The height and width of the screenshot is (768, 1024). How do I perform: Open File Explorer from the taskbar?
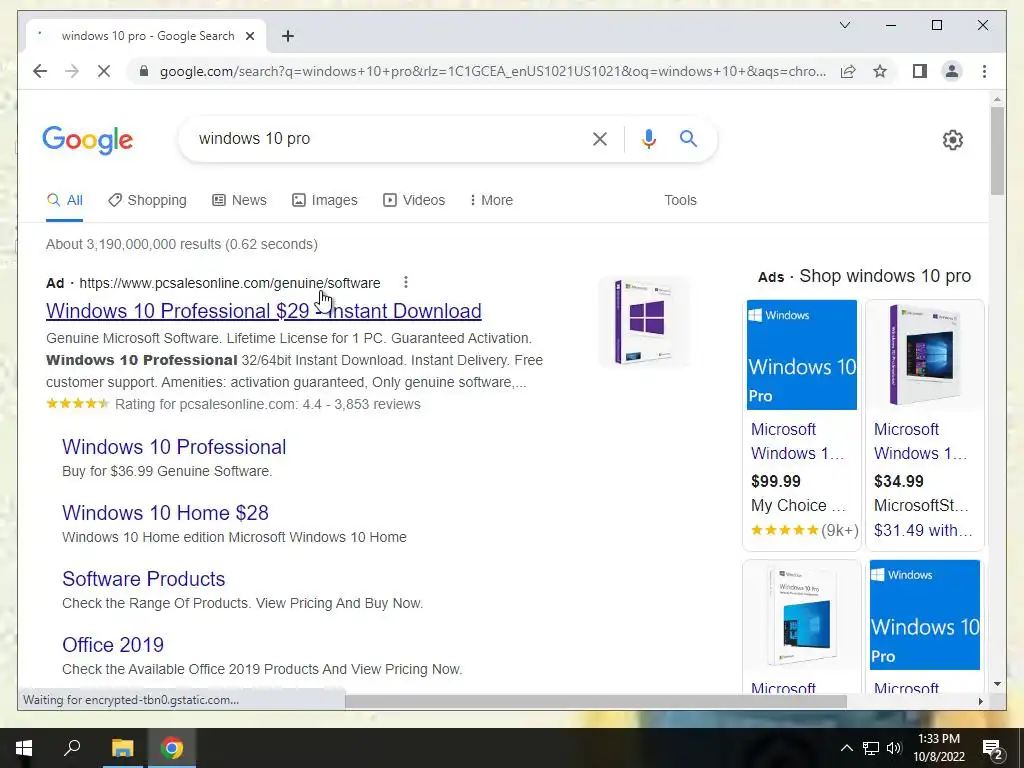[x=122, y=748]
